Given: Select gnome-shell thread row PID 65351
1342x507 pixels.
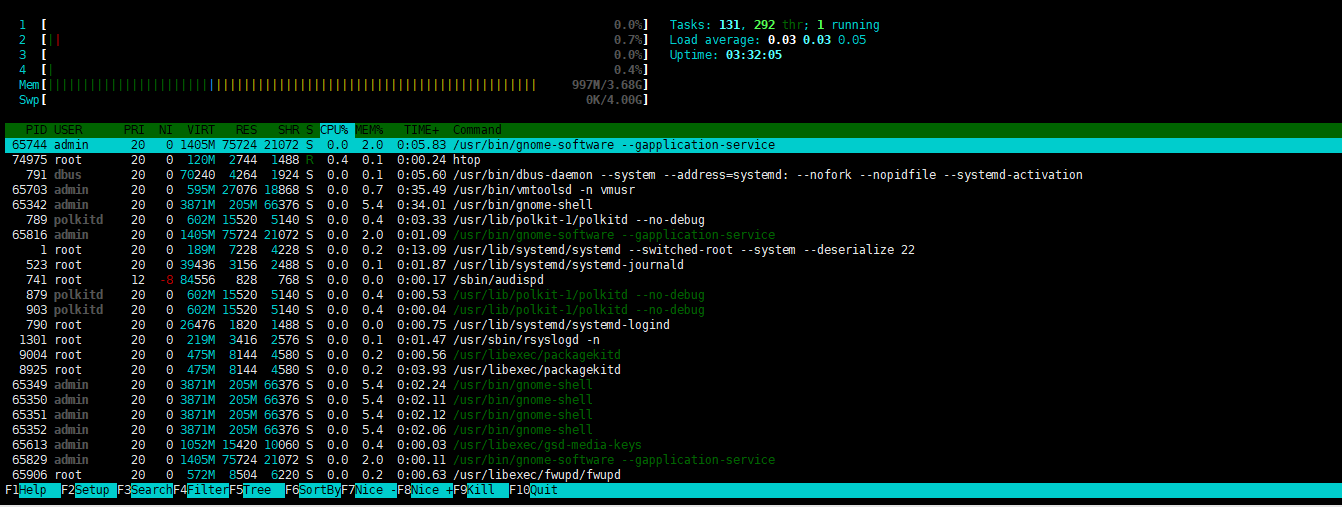Looking at the screenshot, I should click(x=671, y=415).
